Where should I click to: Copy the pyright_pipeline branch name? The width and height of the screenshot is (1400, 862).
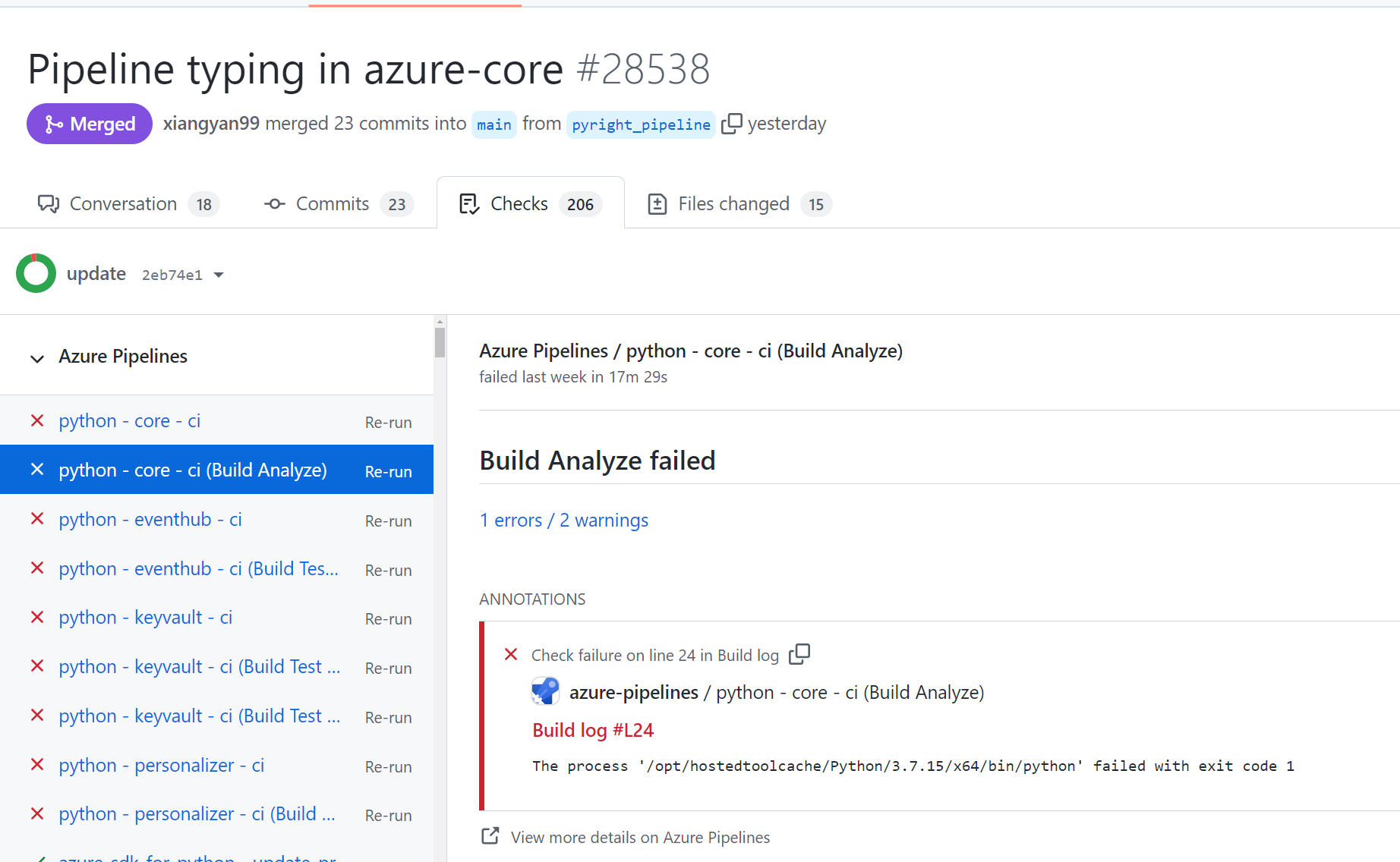[x=732, y=122]
